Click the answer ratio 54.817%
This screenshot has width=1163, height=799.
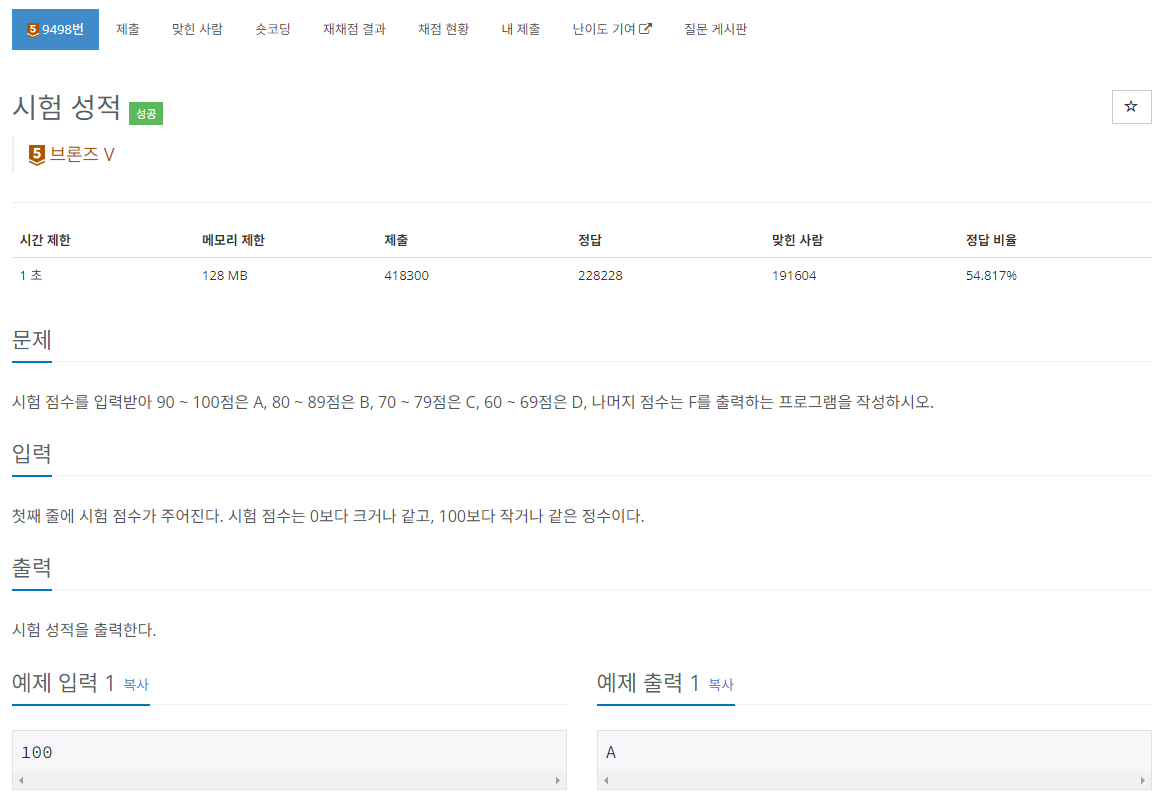point(991,276)
